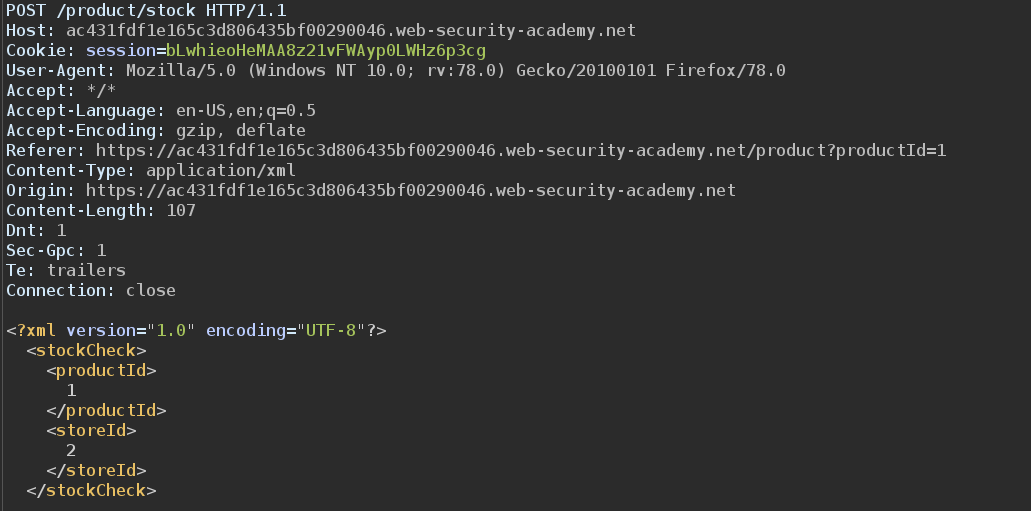Place cursor at productId value 1
Image resolution: width=1031 pixels, height=511 pixels.
click(71, 391)
